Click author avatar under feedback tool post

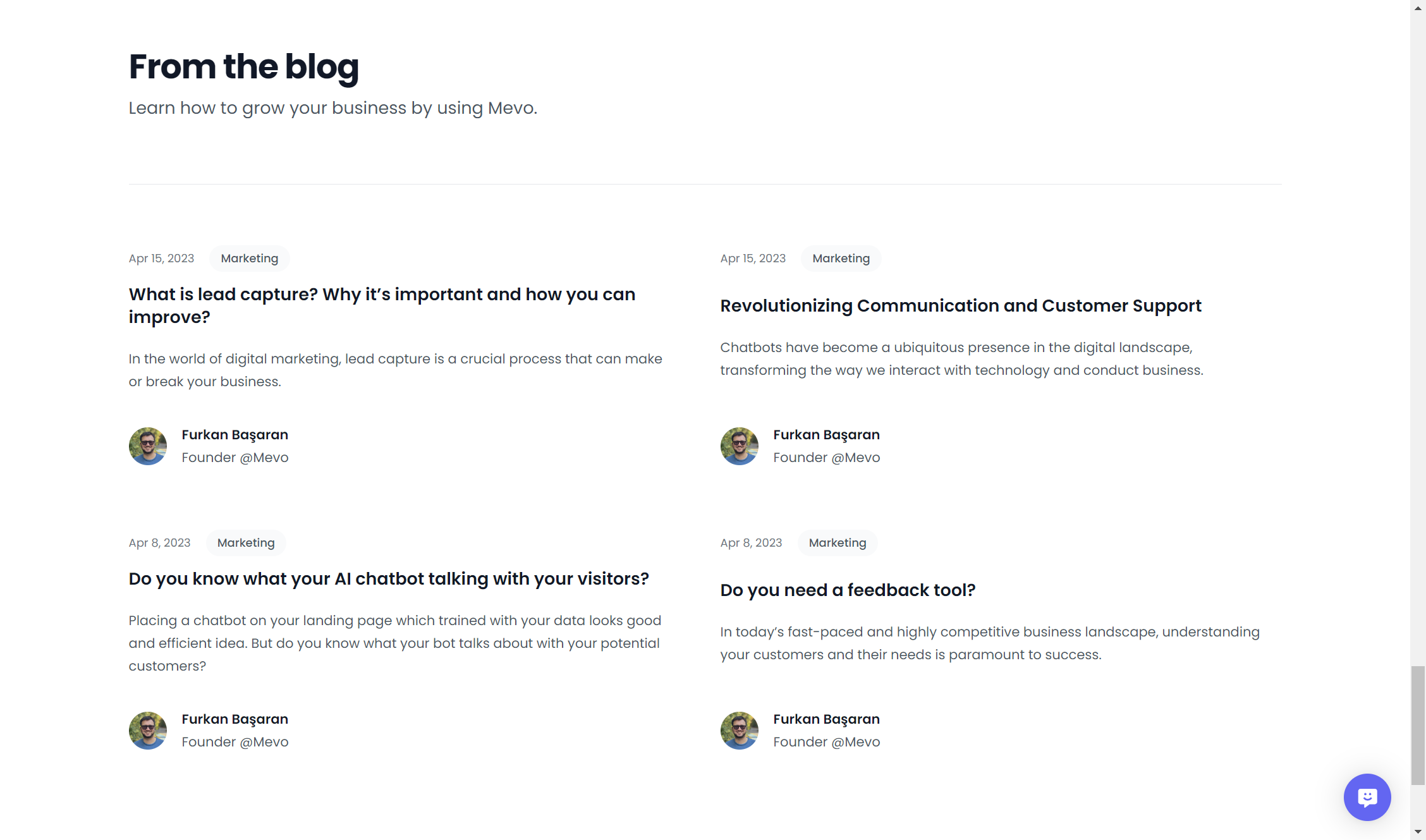click(x=740, y=731)
